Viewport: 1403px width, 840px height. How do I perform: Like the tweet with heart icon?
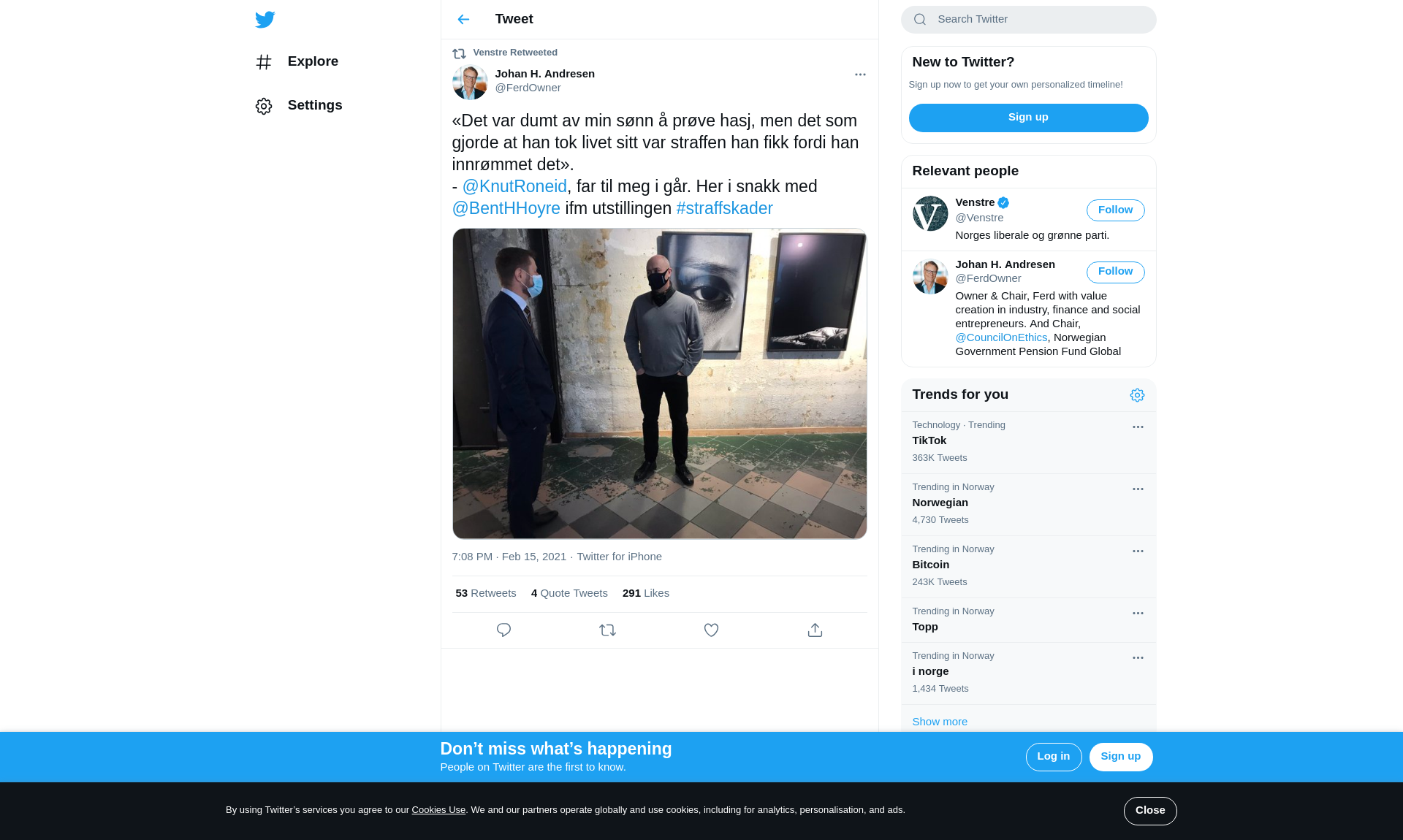coord(711,630)
